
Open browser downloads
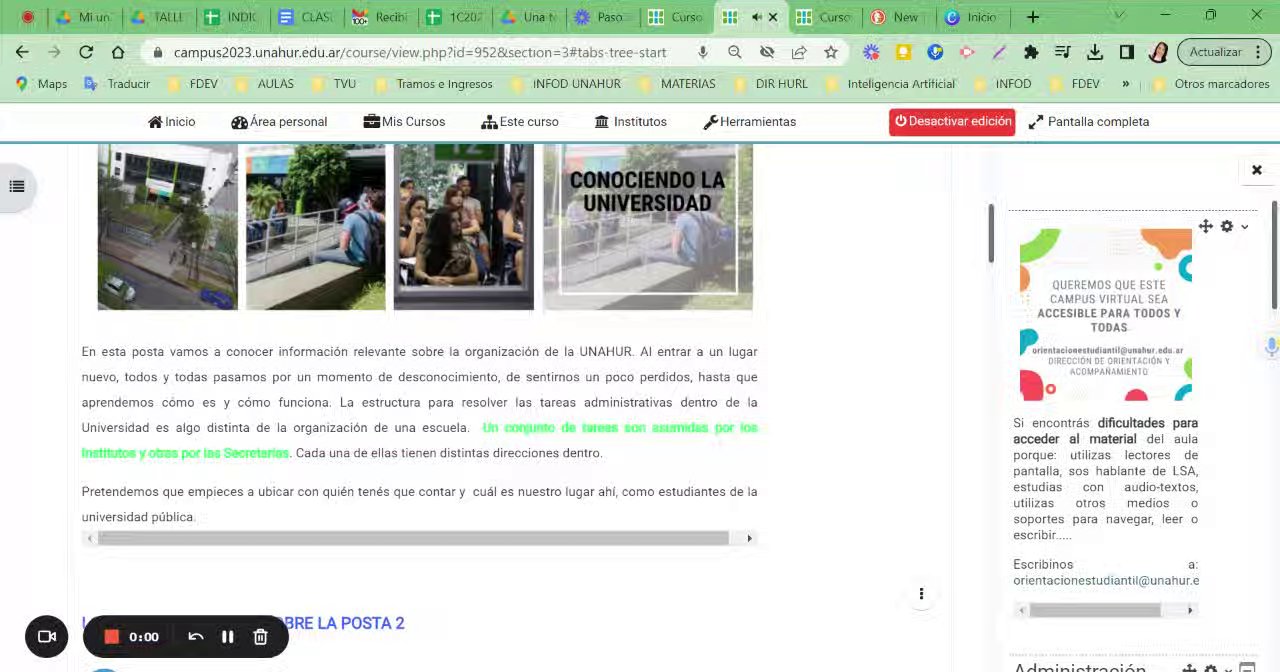pyautogui.click(x=1095, y=52)
